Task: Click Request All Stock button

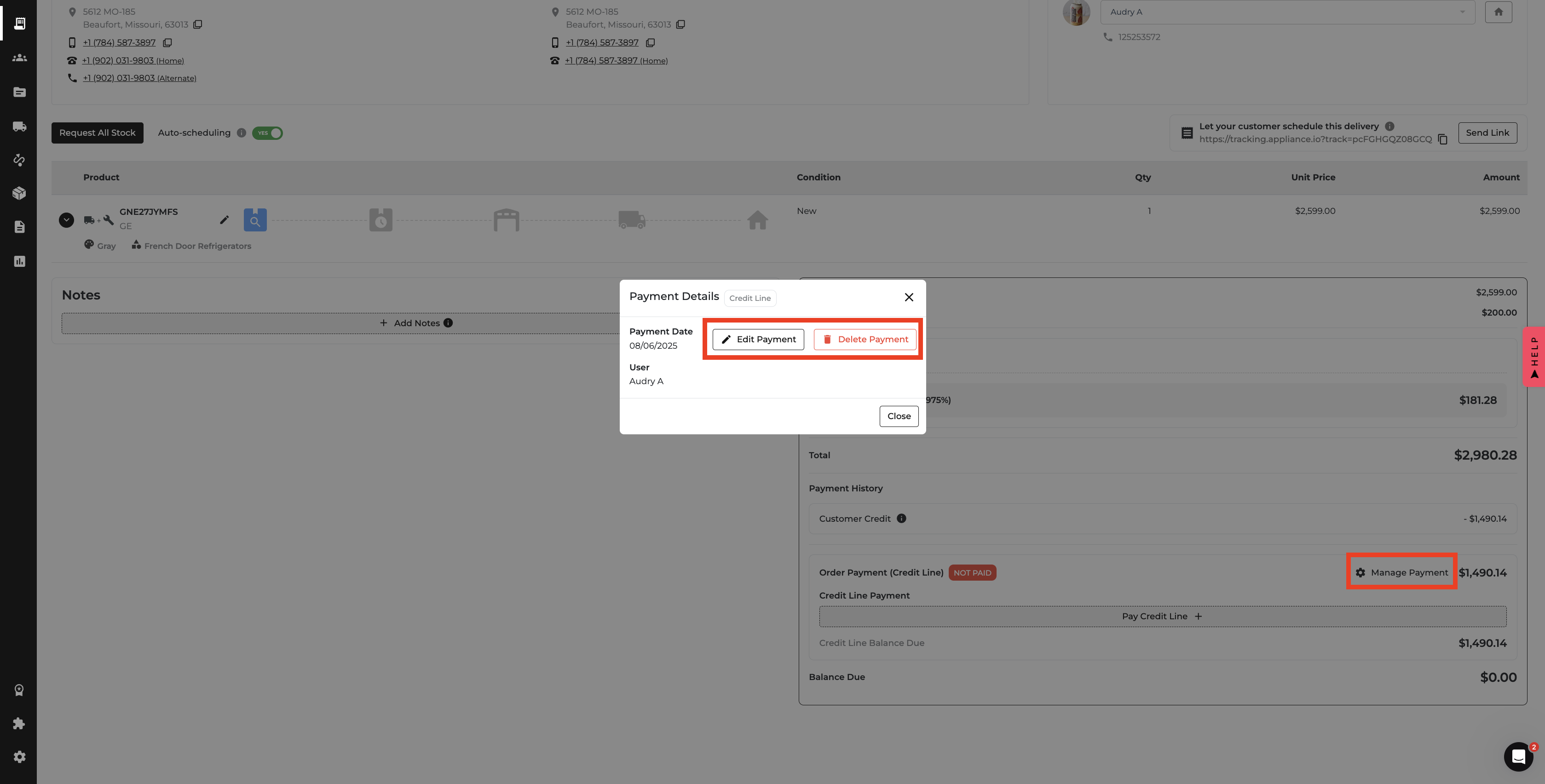Action: 97,133
